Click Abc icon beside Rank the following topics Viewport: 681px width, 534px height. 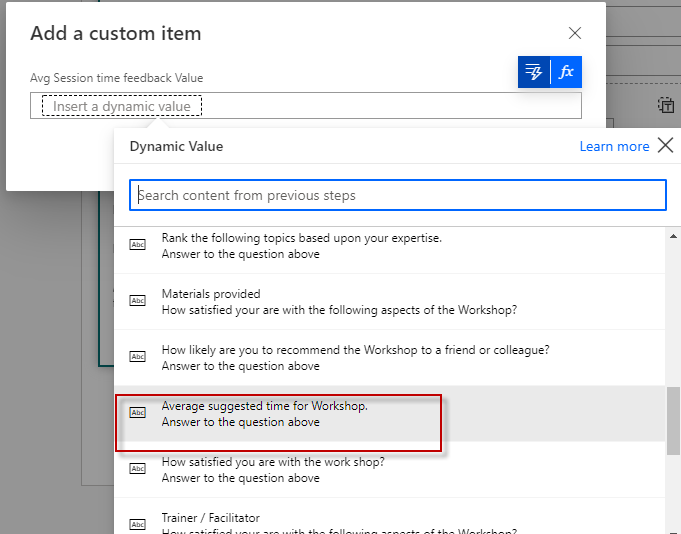[x=139, y=245]
